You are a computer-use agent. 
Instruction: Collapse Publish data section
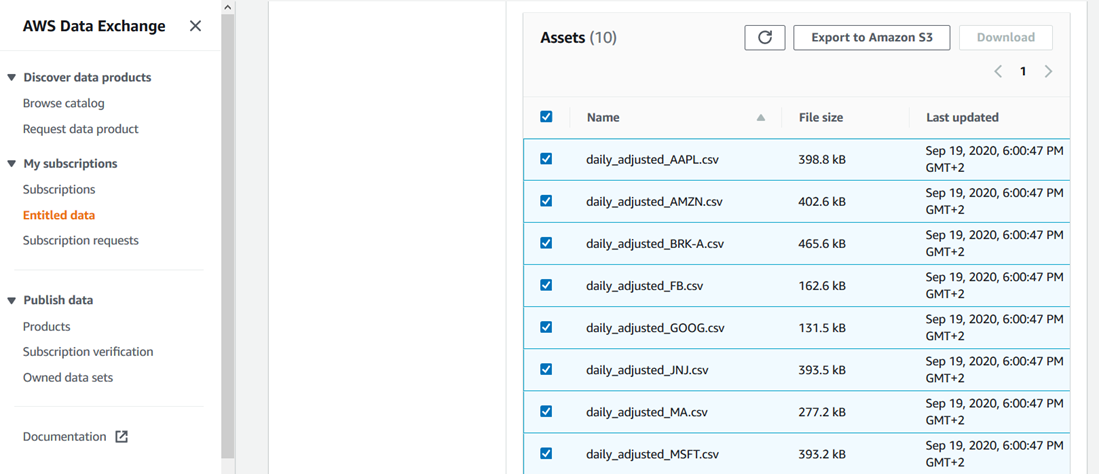11,300
